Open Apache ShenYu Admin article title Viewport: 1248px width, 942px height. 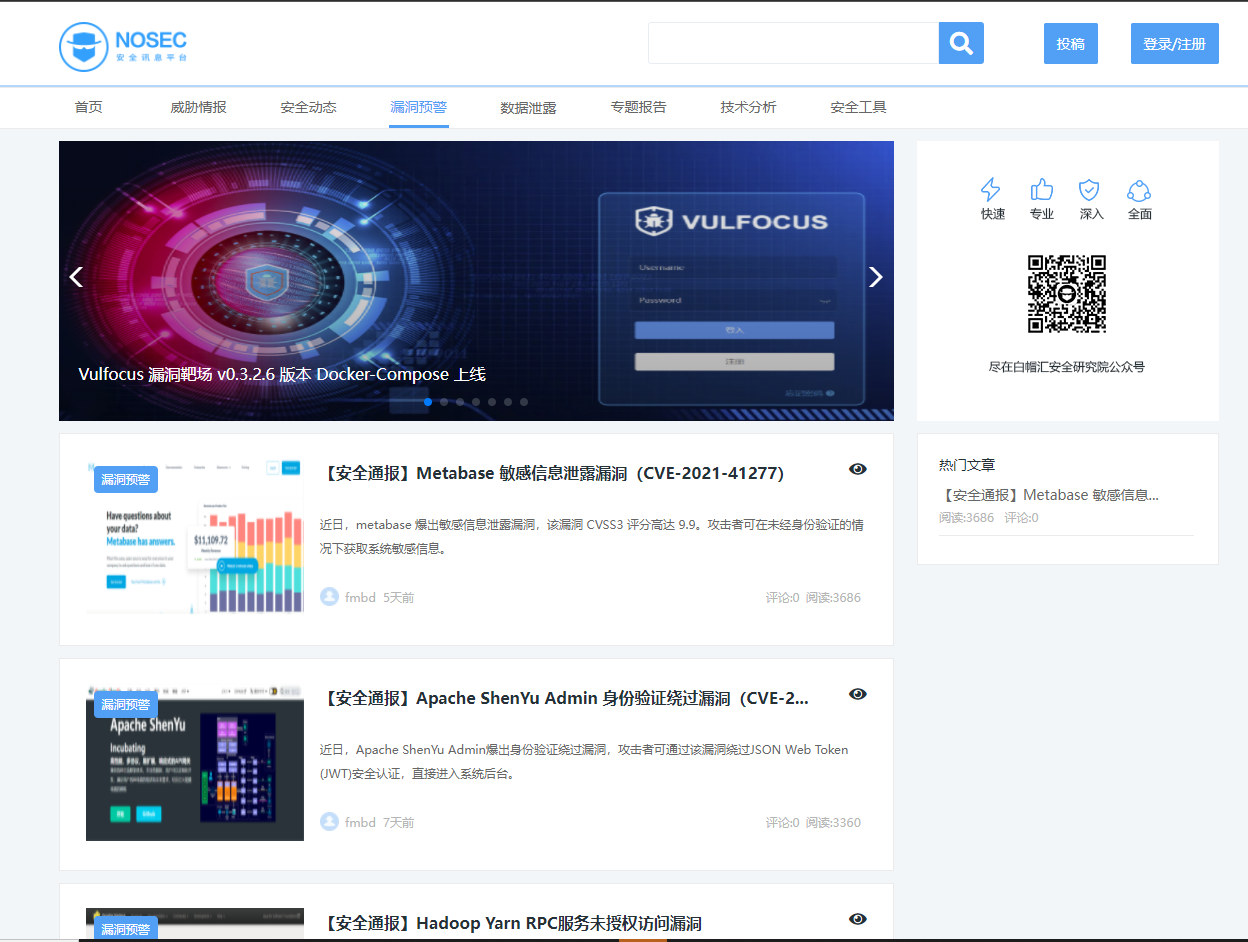(564, 698)
